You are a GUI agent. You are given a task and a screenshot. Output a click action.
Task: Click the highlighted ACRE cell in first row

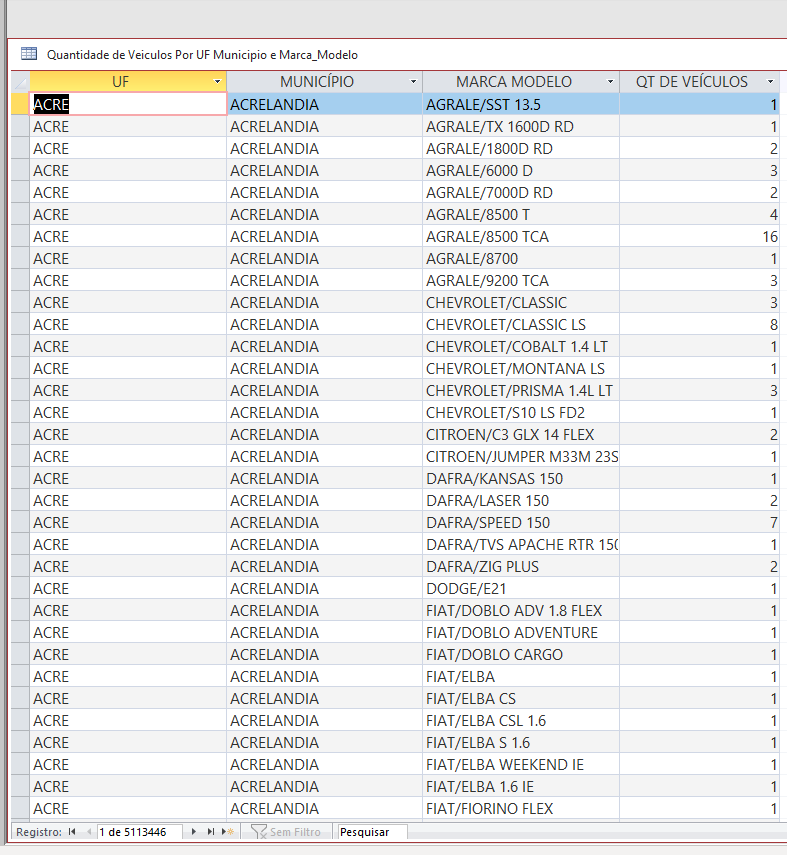tap(128, 104)
